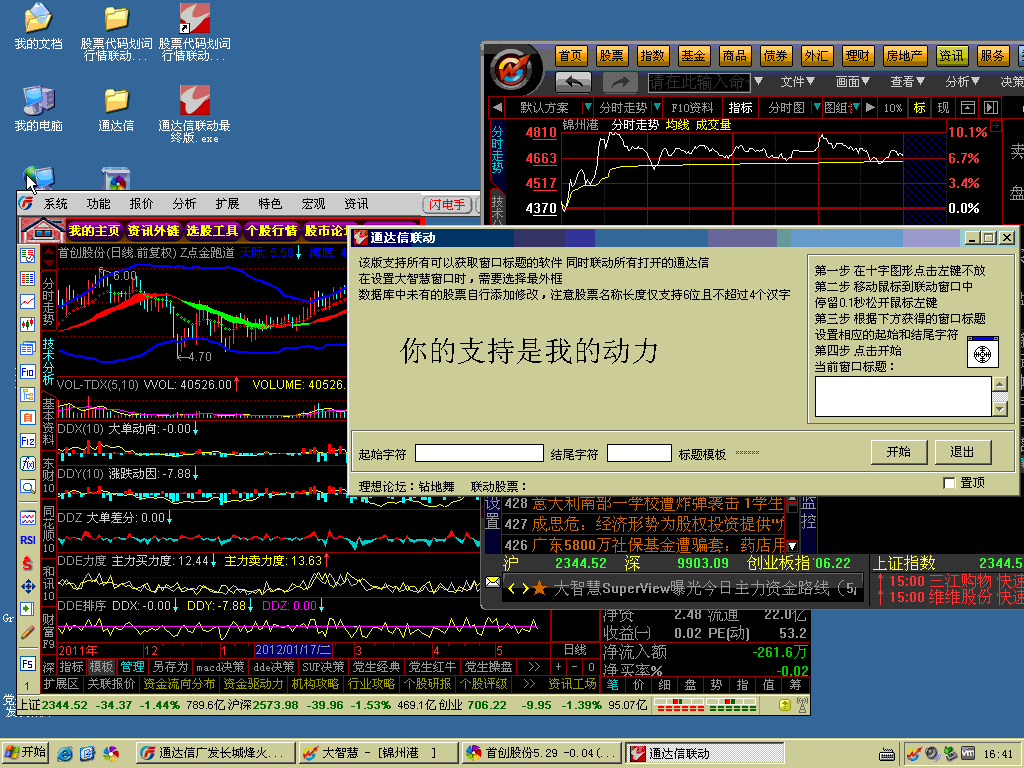
Task: Click the scroll-down arrow in the news list
Action: point(792,545)
